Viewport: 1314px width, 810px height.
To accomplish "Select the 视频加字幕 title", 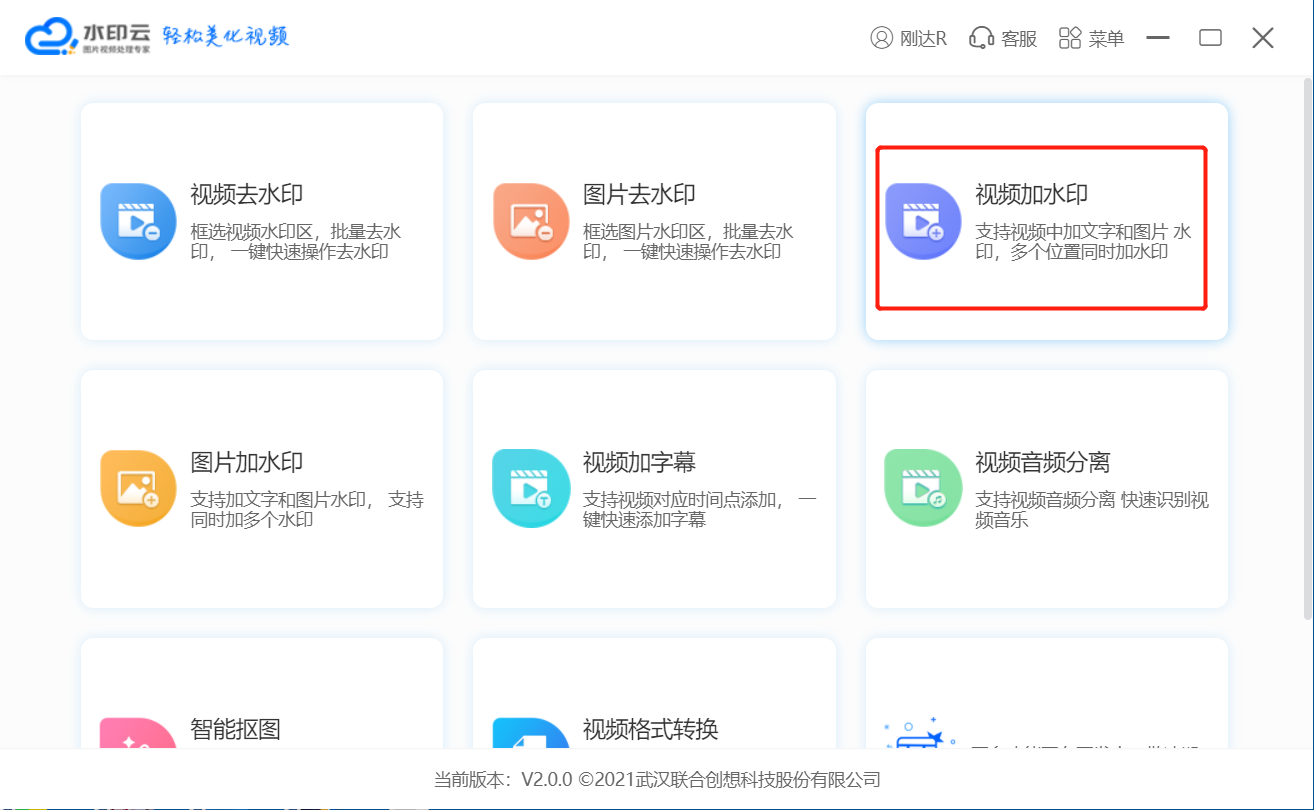I will click(x=639, y=463).
